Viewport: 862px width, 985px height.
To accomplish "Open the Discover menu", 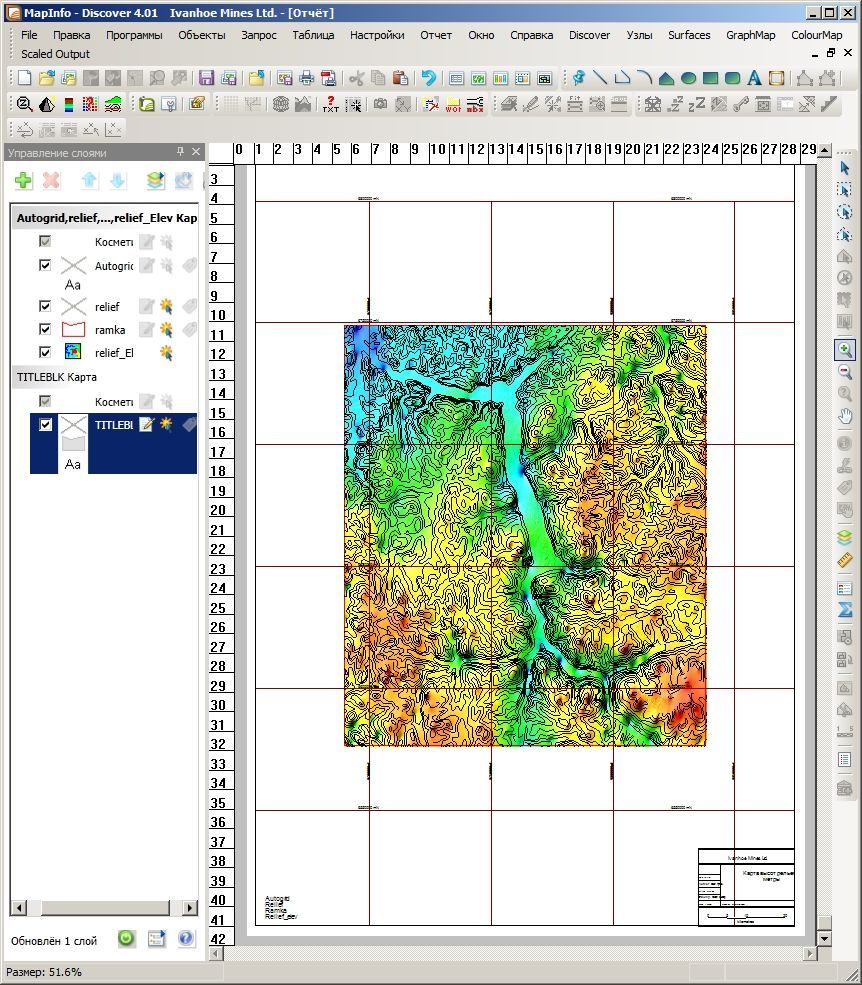I will point(589,35).
